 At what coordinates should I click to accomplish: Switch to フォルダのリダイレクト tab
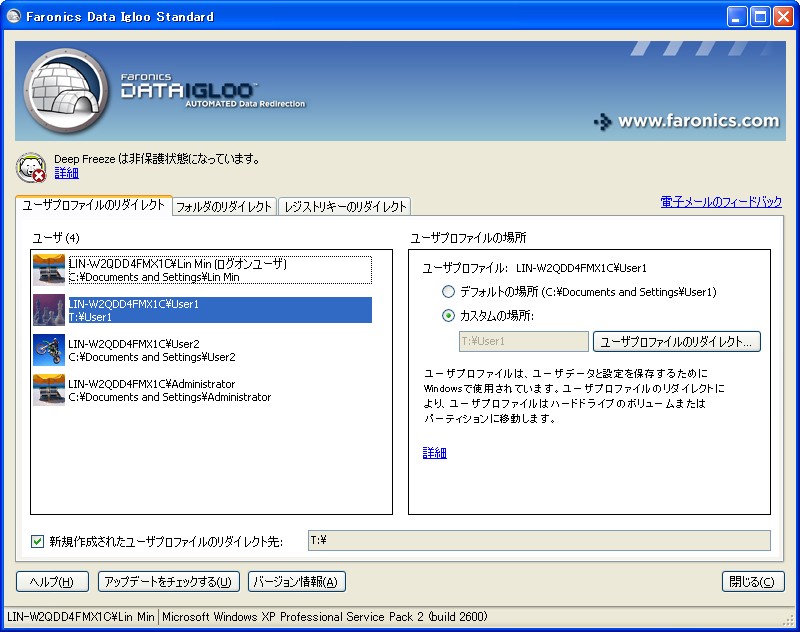[x=224, y=207]
